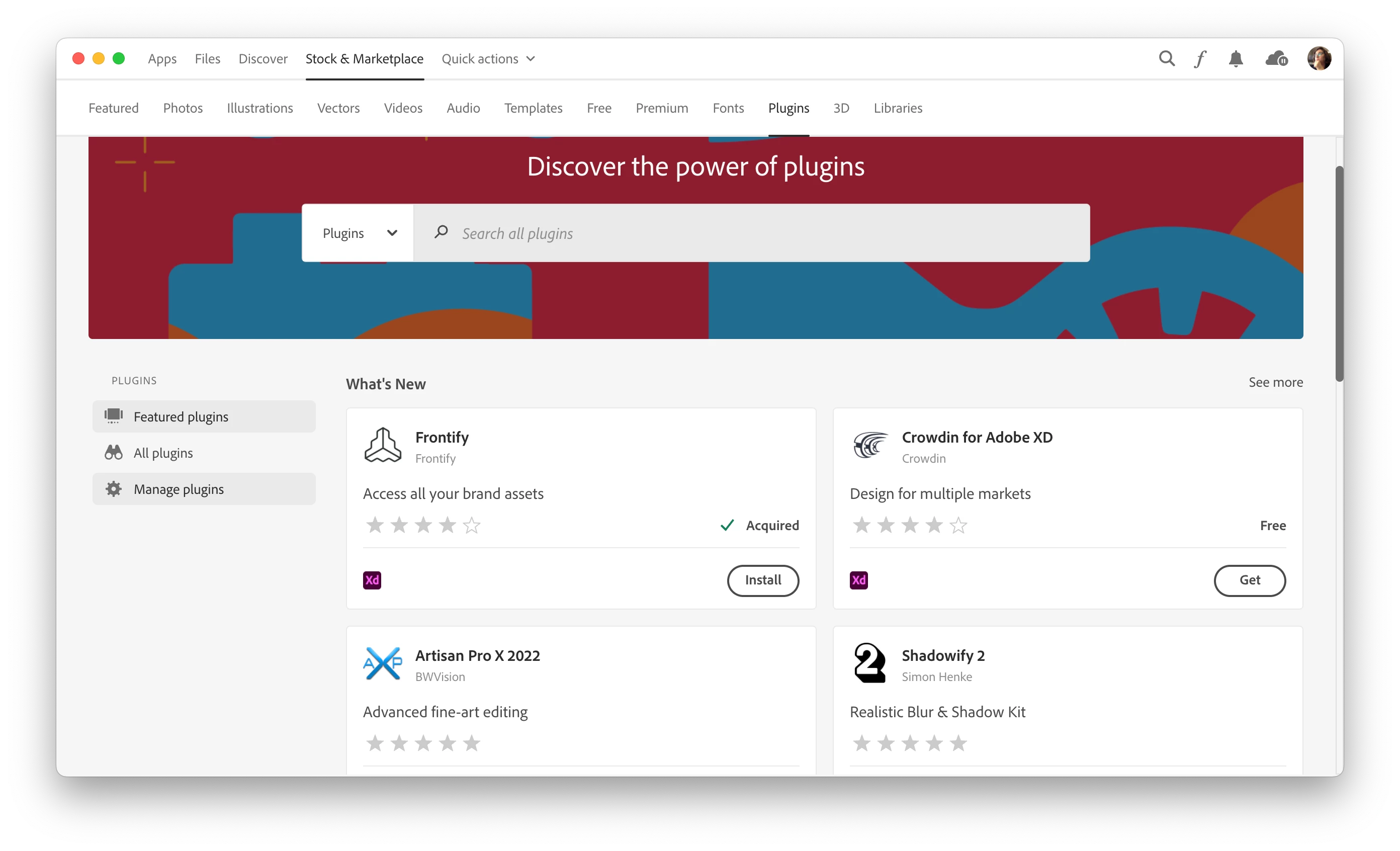This screenshot has height=851, width=1400.
Task: Select the Templates tab
Action: 533,108
